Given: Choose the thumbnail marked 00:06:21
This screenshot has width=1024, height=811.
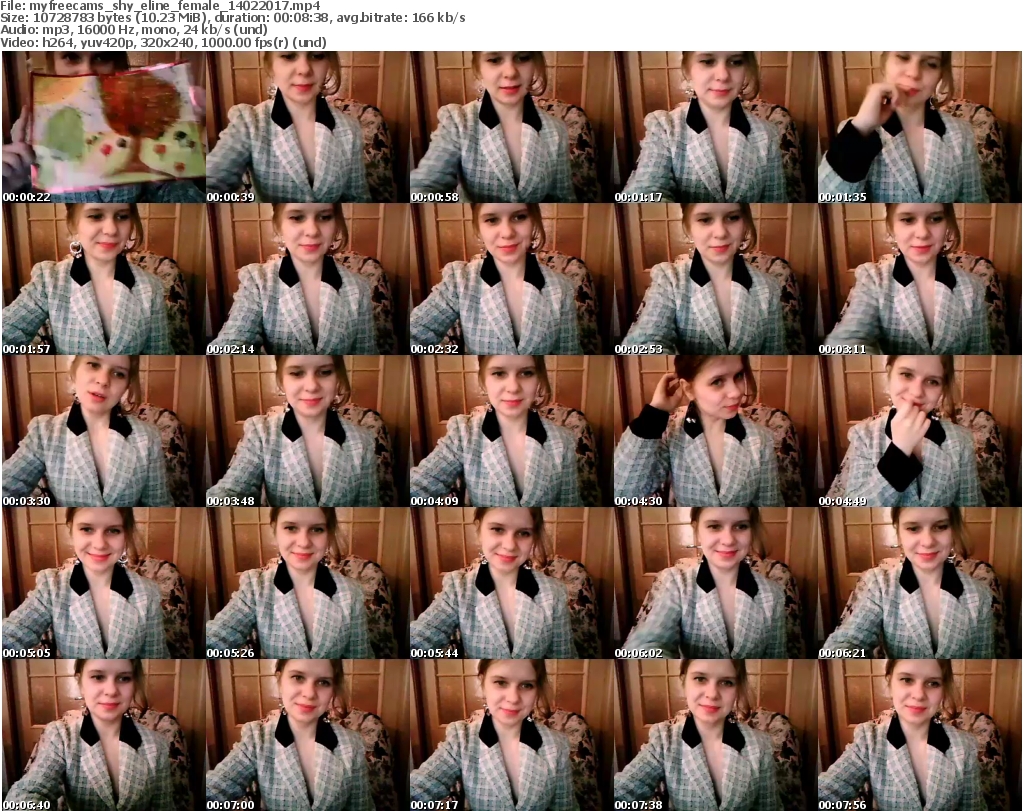Looking at the screenshot, I should (920, 583).
